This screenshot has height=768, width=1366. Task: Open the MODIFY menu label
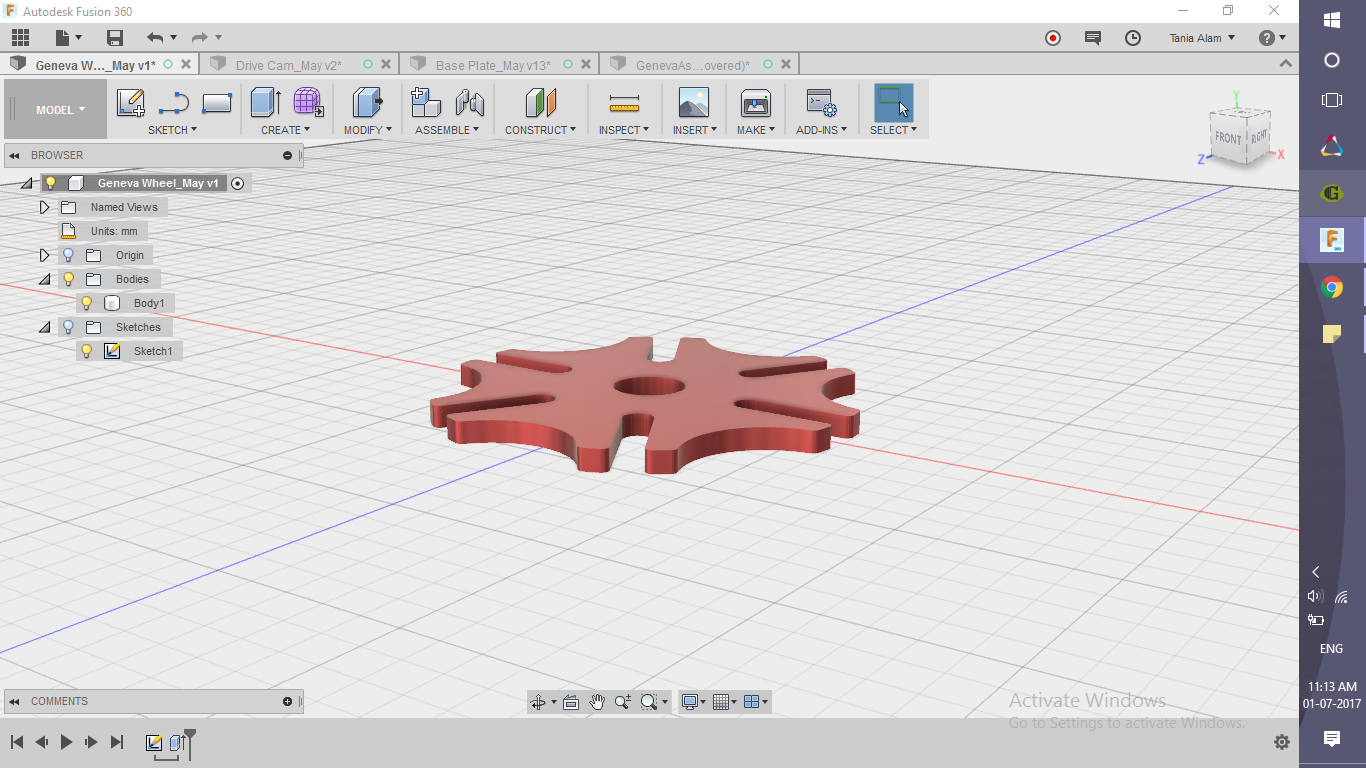(x=368, y=130)
